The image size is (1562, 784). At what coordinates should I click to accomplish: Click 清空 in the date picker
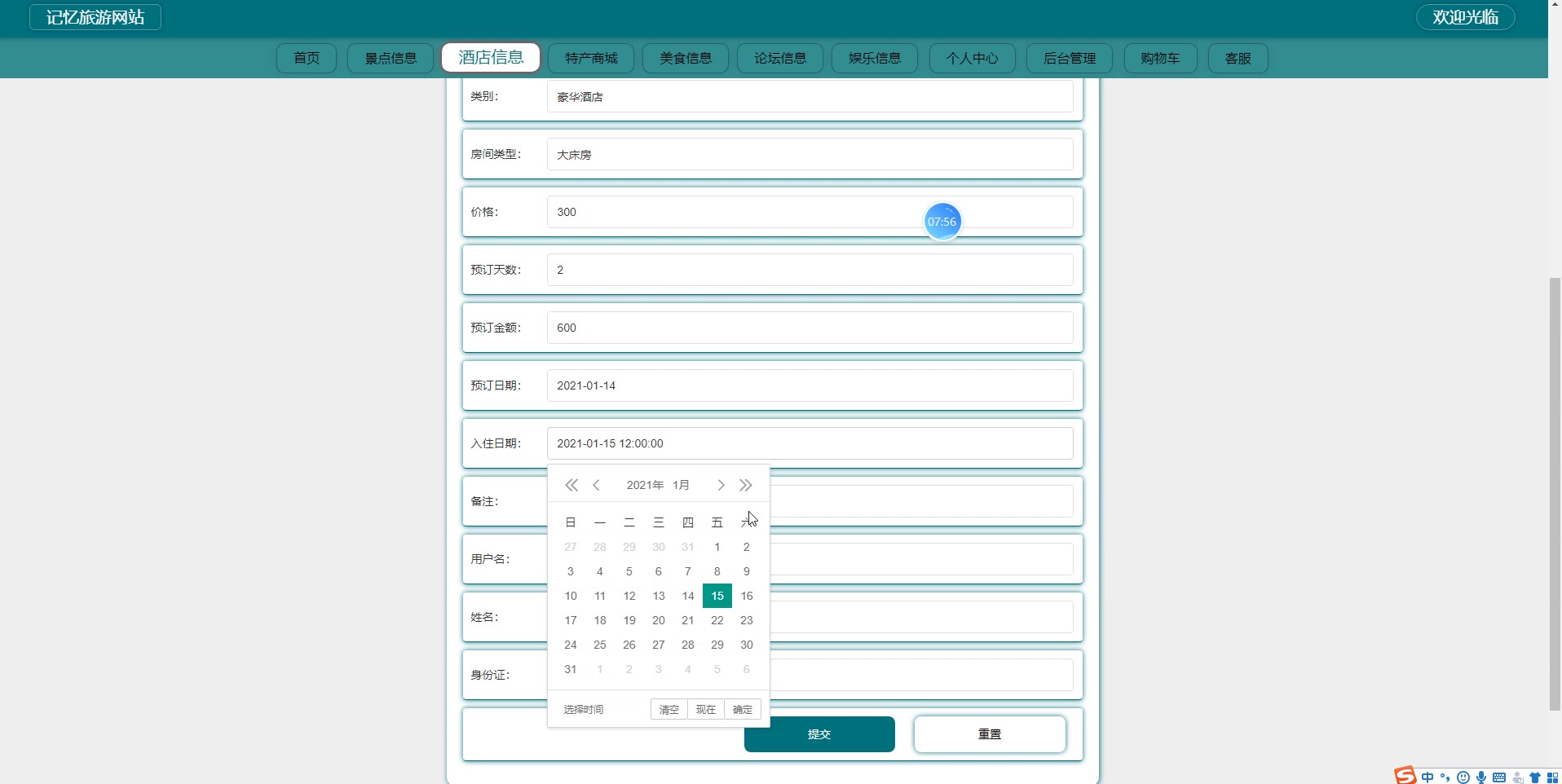(x=669, y=710)
